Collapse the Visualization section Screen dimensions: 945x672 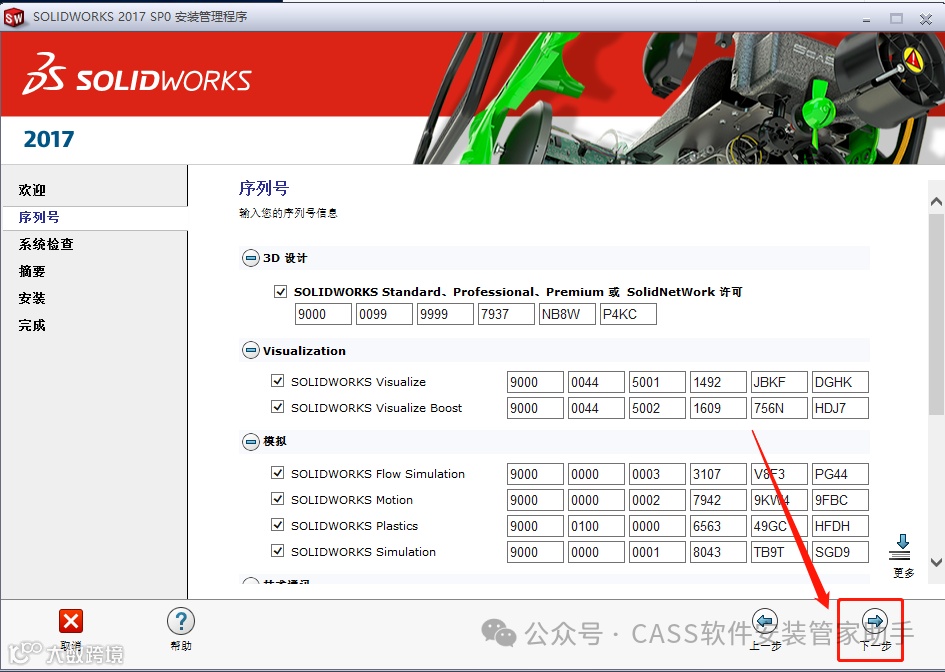[x=251, y=350]
